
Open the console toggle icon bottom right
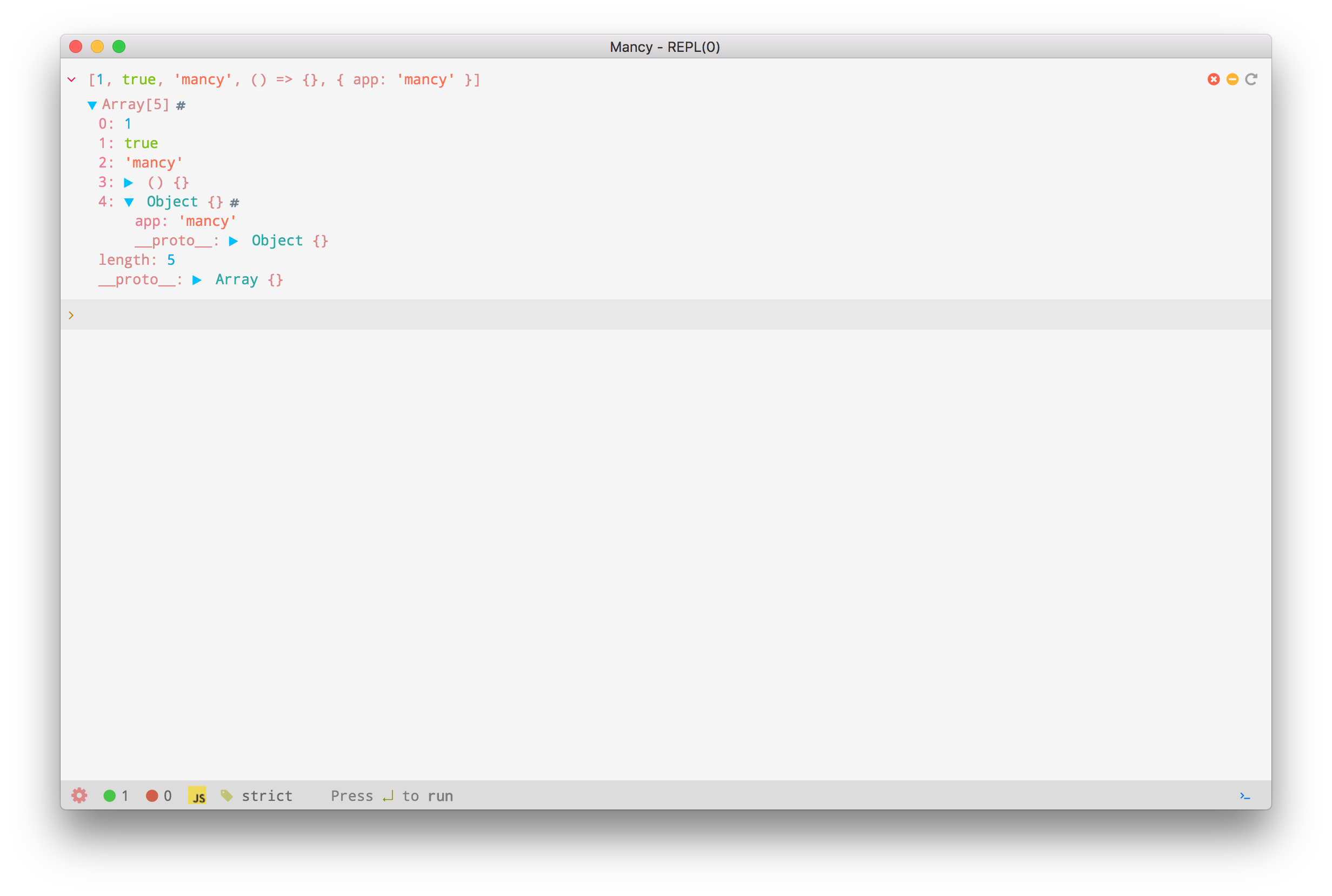tap(1244, 796)
